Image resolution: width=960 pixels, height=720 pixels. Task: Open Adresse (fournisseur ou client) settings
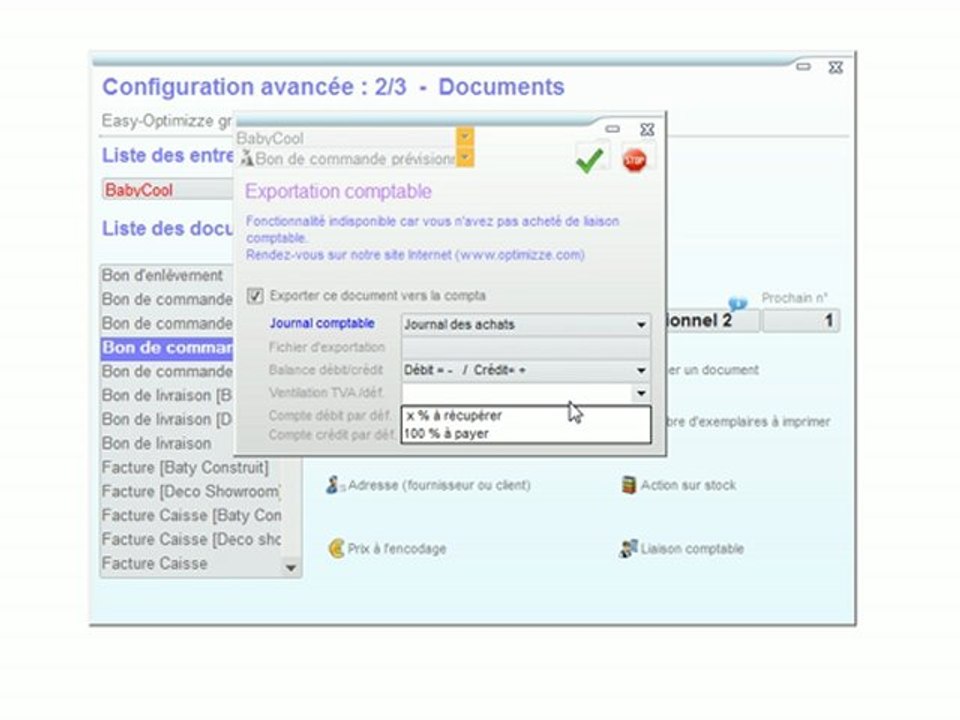pyautogui.click(x=428, y=486)
